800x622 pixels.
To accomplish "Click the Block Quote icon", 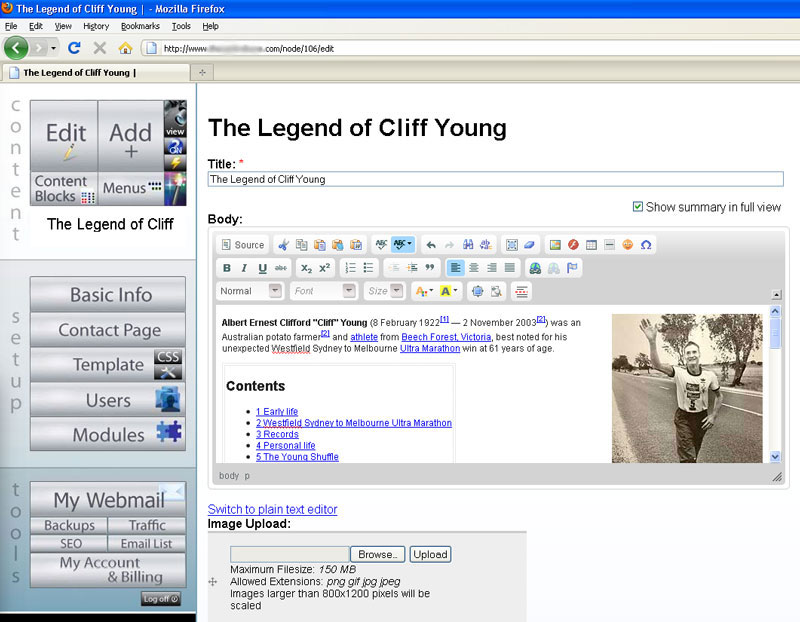I will point(430,268).
